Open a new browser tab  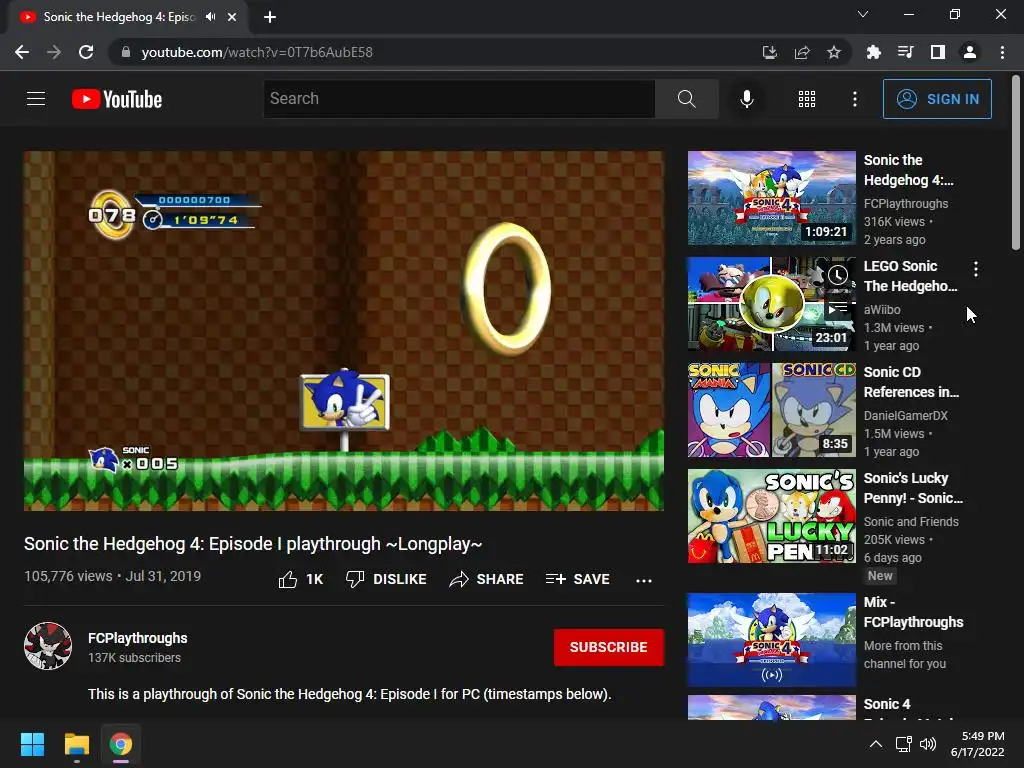click(x=270, y=17)
